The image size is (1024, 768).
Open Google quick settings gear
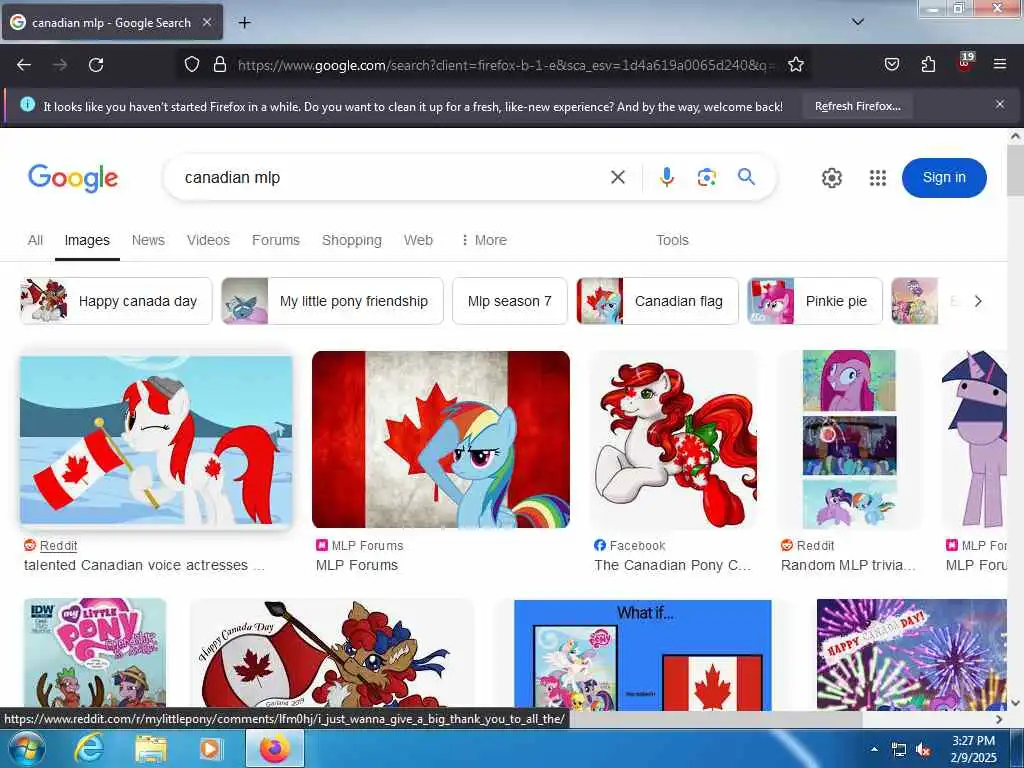coord(831,178)
